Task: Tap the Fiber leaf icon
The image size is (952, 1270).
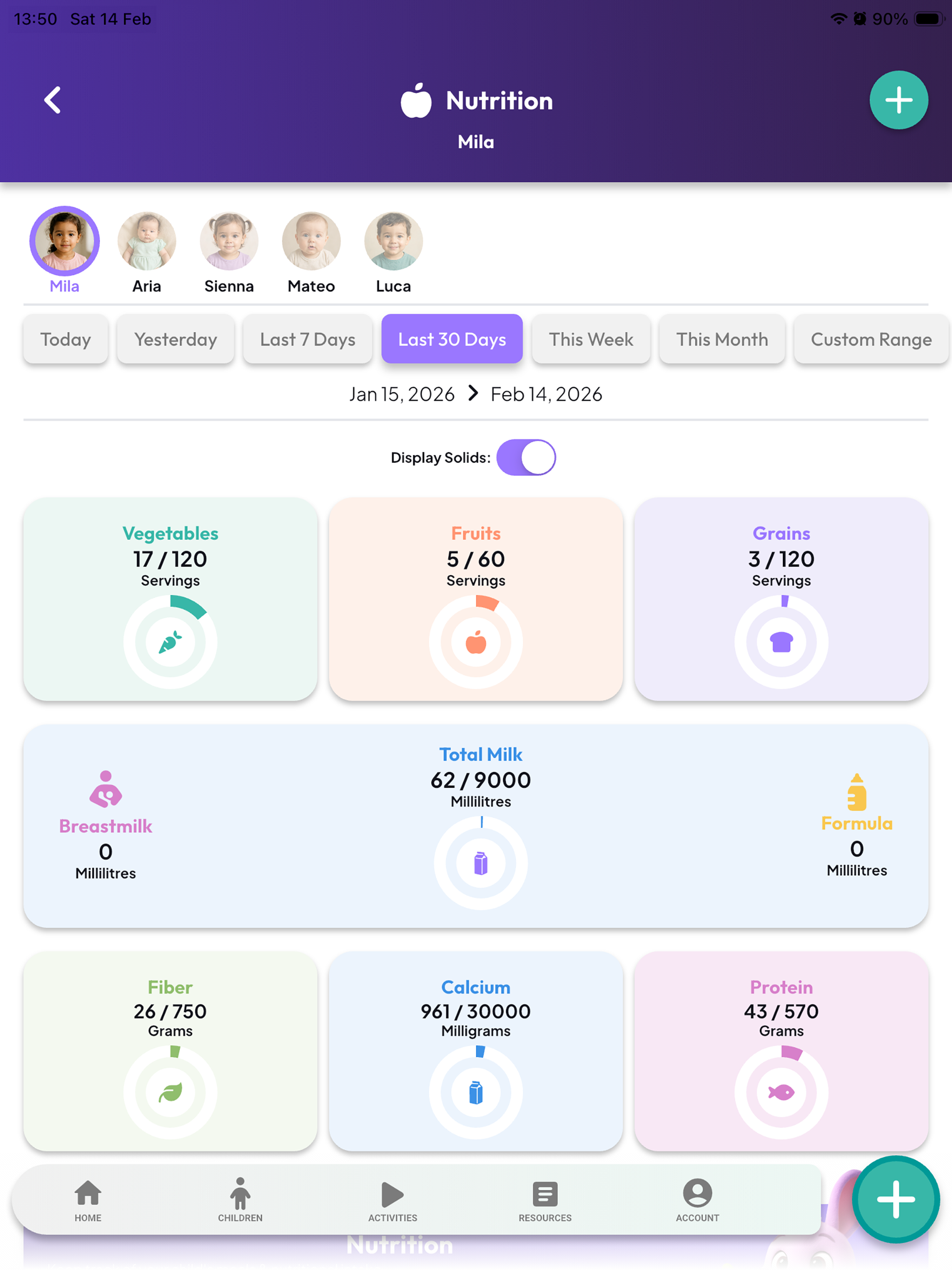Action: pos(171,1092)
